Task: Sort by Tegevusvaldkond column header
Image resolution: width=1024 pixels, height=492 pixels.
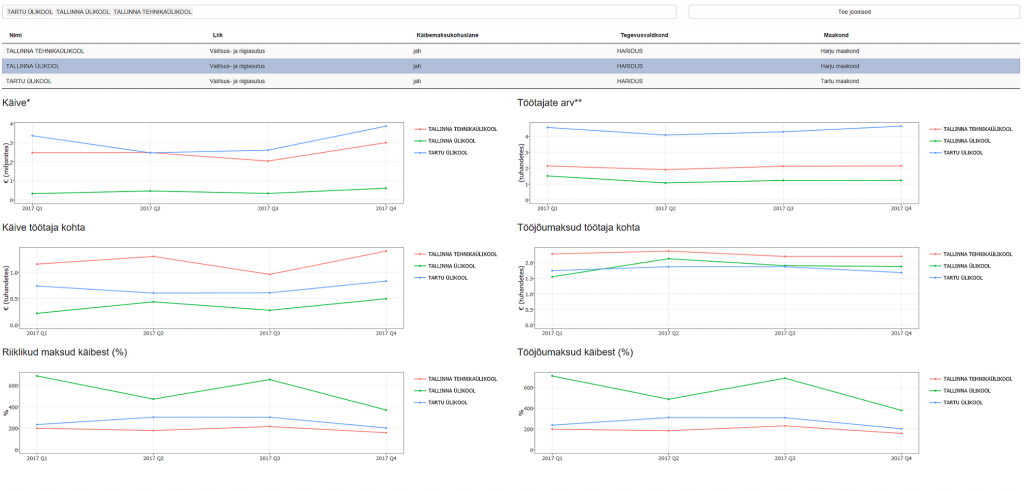Action: click(x=643, y=35)
